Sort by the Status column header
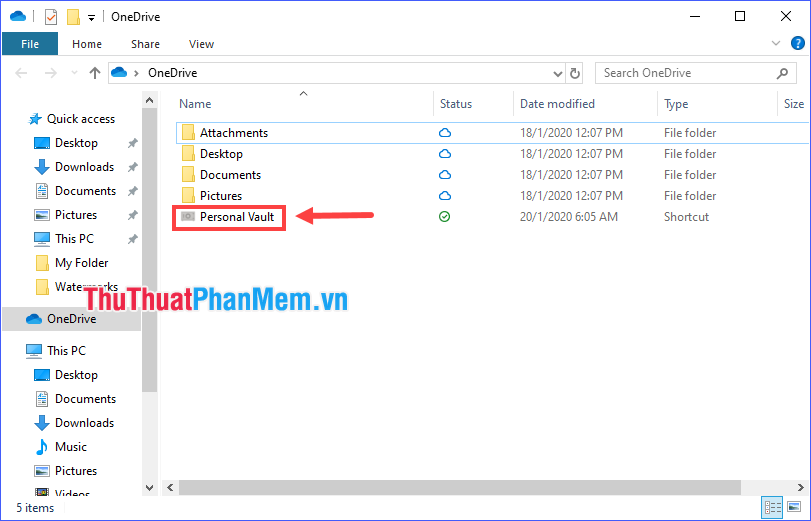Screen dimensions: 811x521 (456, 104)
